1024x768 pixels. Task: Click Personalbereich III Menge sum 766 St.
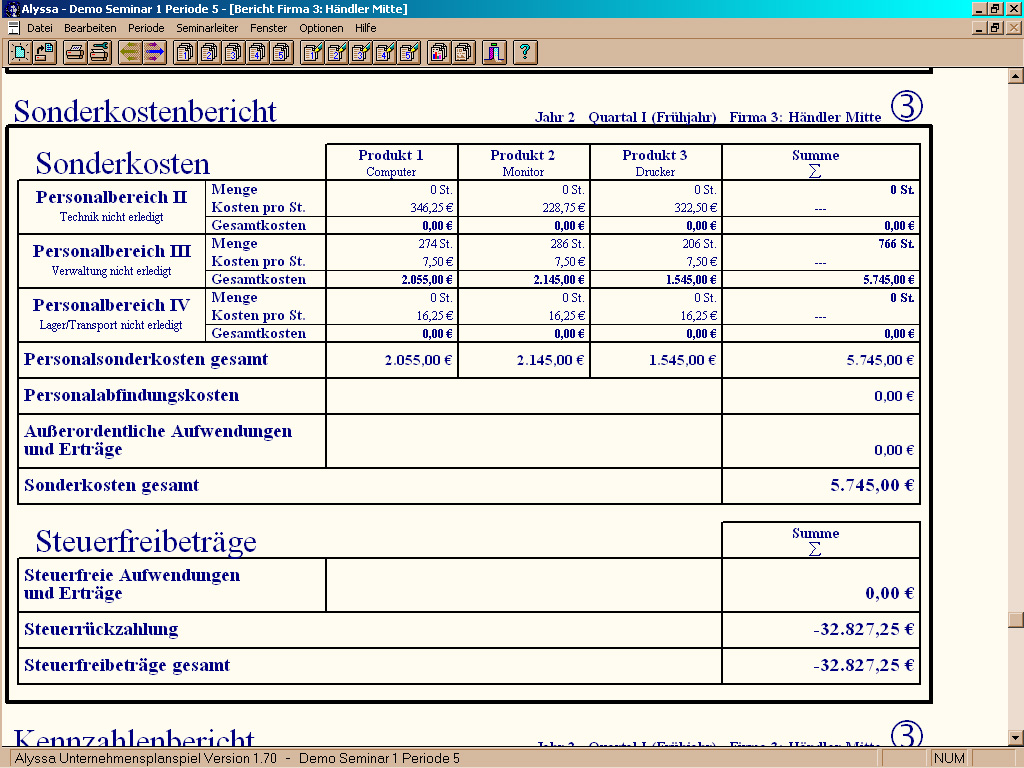[896, 244]
